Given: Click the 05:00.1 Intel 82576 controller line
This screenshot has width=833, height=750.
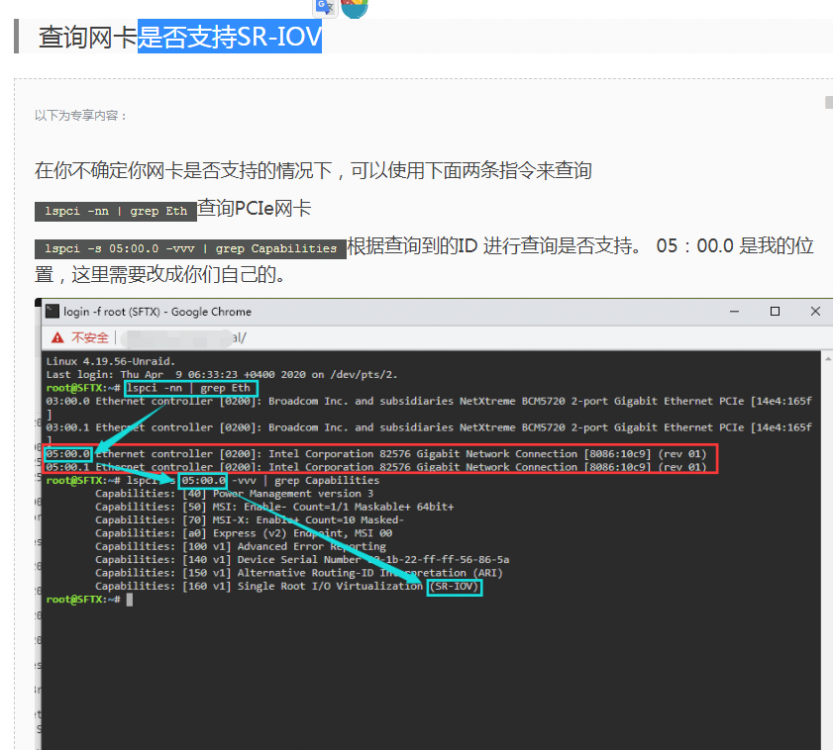Looking at the screenshot, I should click(x=376, y=467).
